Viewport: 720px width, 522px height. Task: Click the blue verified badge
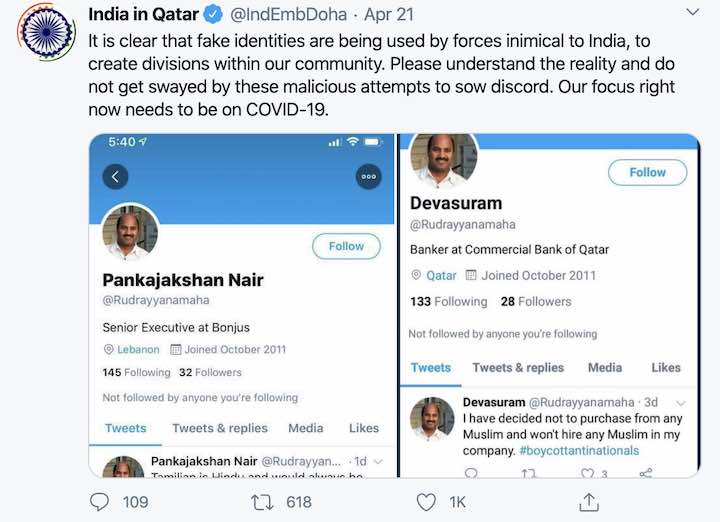coord(213,14)
